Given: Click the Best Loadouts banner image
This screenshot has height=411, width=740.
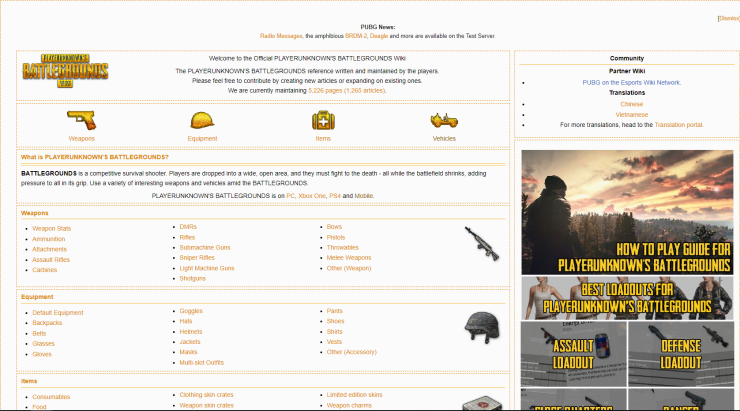Looking at the screenshot, I should pyautogui.click(x=627, y=297).
